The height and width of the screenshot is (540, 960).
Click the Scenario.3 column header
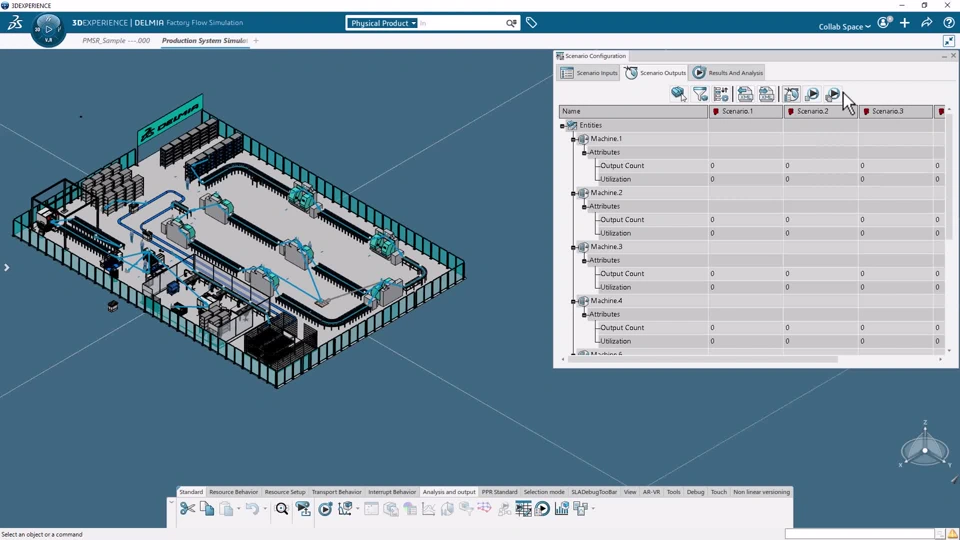point(896,111)
